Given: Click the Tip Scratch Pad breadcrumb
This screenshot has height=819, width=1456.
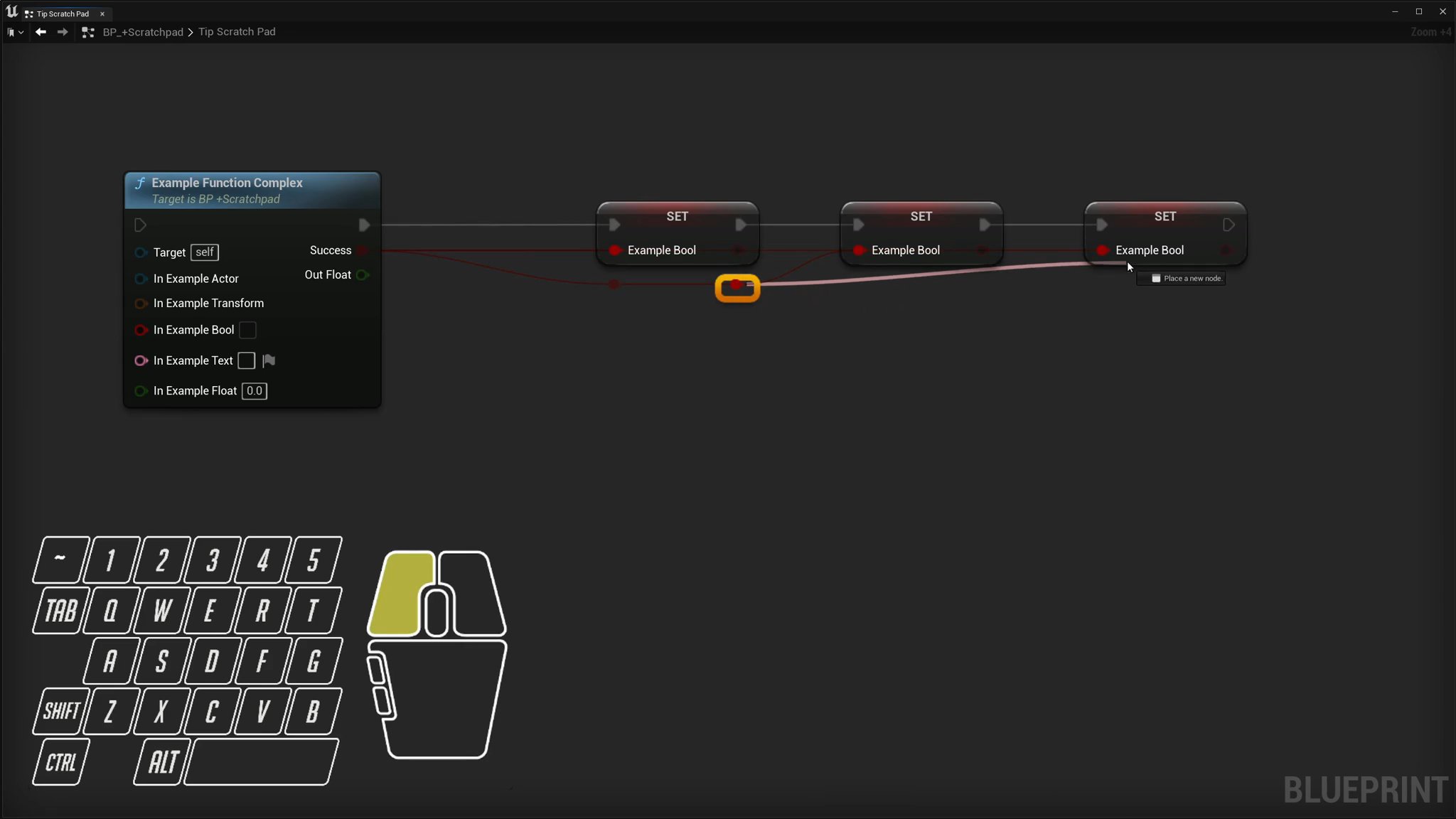Looking at the screenshot, I should click(237, 32).
